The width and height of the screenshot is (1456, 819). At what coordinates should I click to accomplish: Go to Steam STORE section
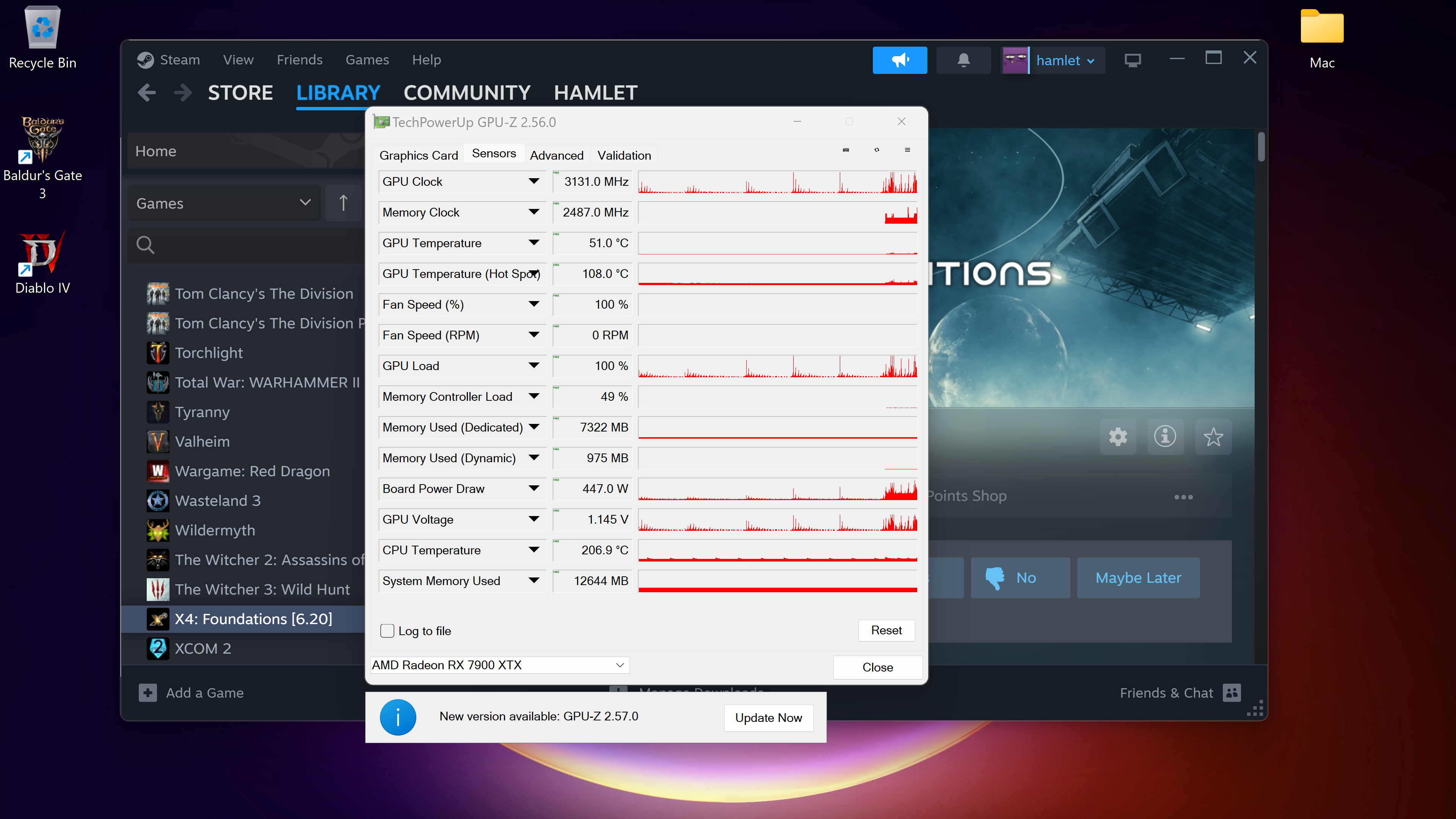(x=240, y=93)
